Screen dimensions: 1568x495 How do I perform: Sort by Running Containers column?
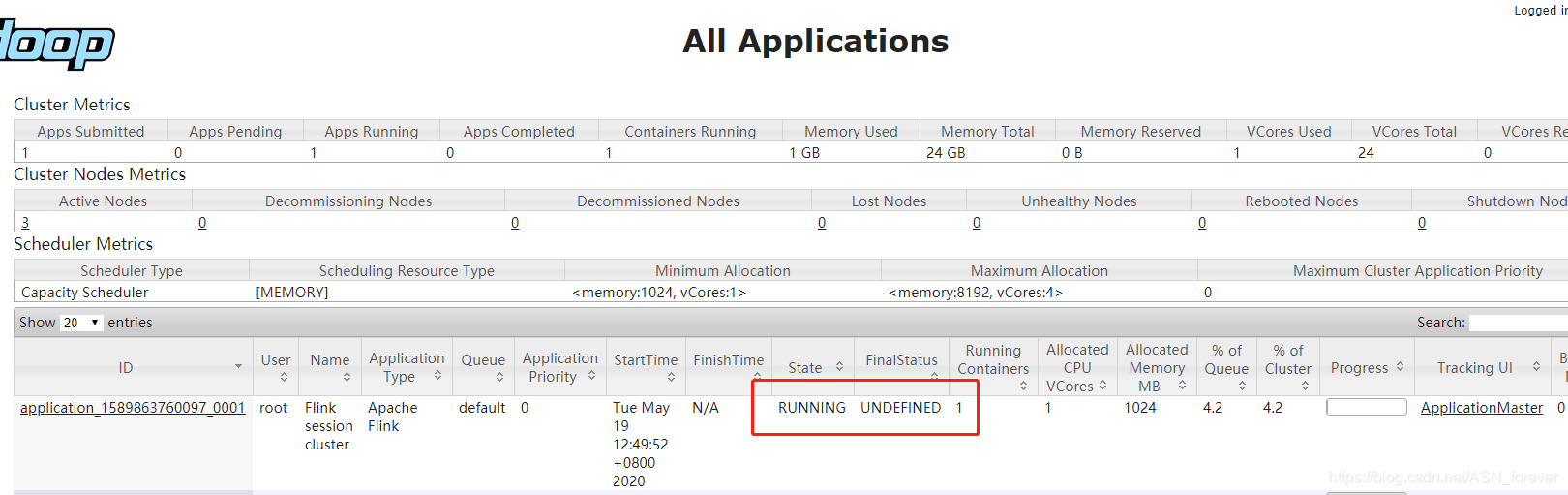993,367
